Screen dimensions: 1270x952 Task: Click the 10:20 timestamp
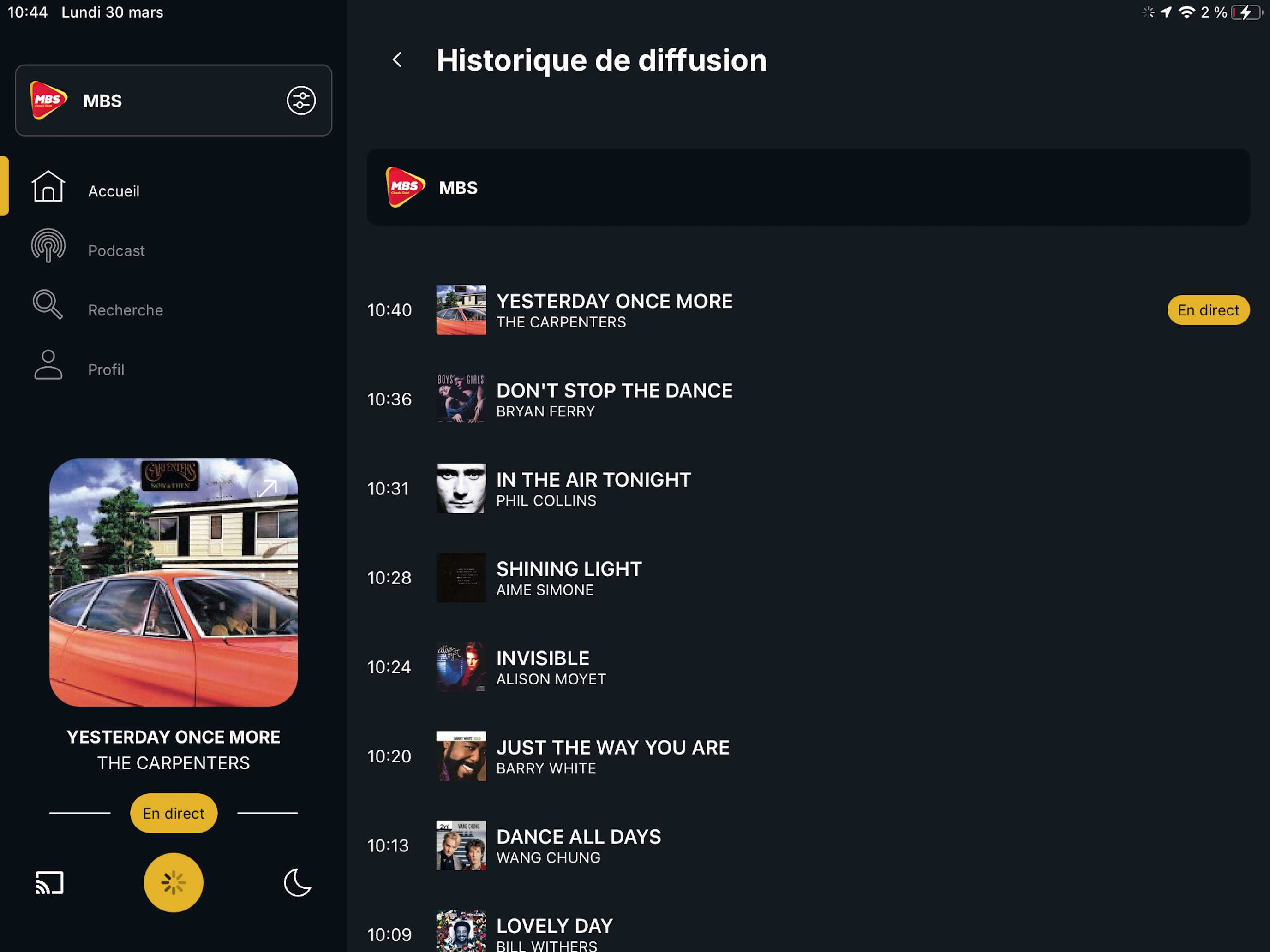pyautogui.click(x=389, y=756)
